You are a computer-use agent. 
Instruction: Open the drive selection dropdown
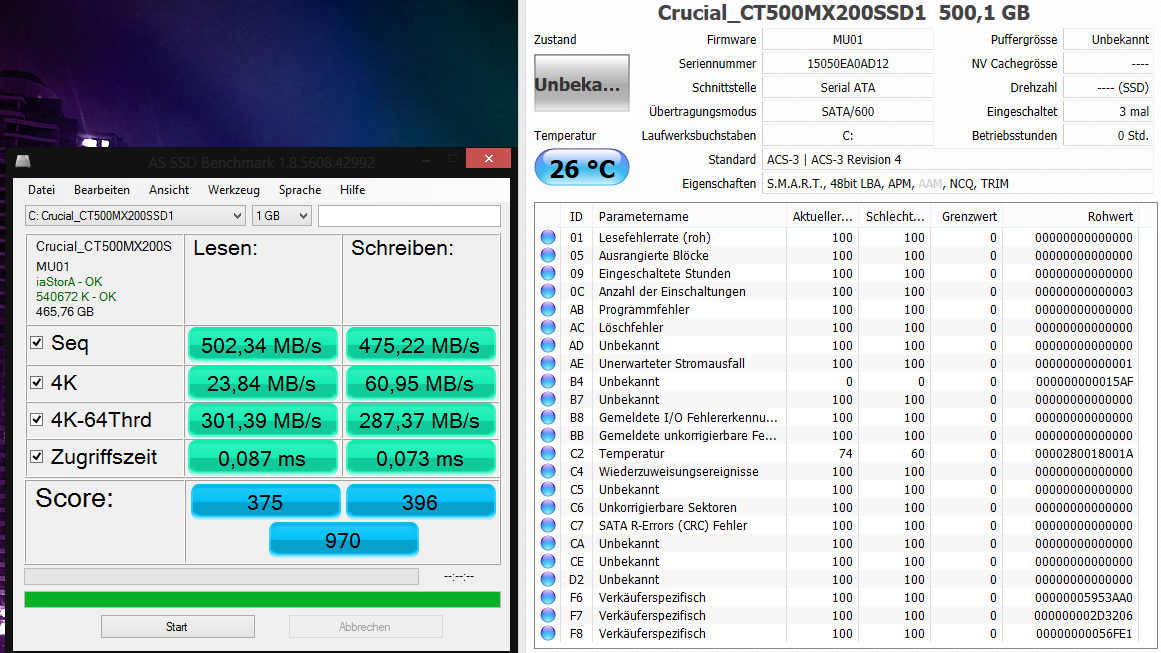[x=135, y=215]
